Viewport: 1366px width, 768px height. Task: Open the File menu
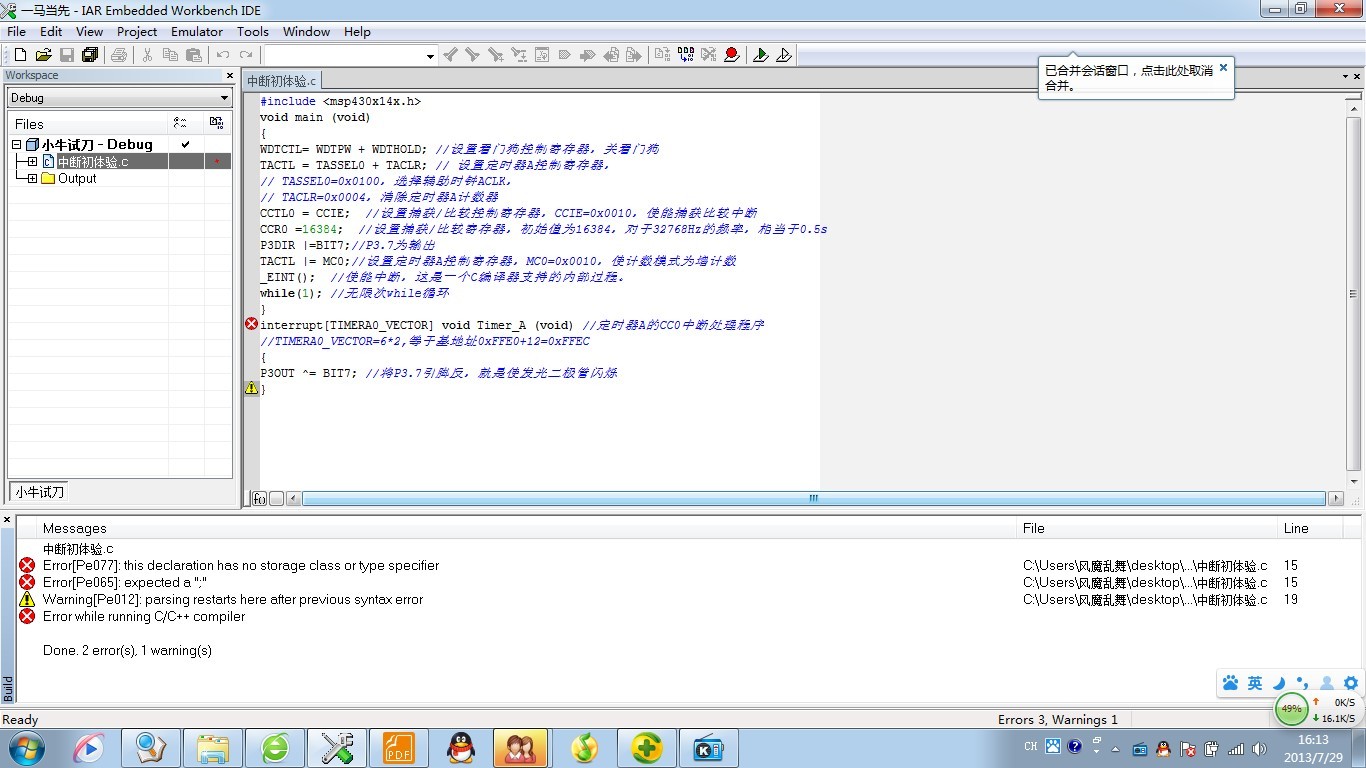[17, 32]
